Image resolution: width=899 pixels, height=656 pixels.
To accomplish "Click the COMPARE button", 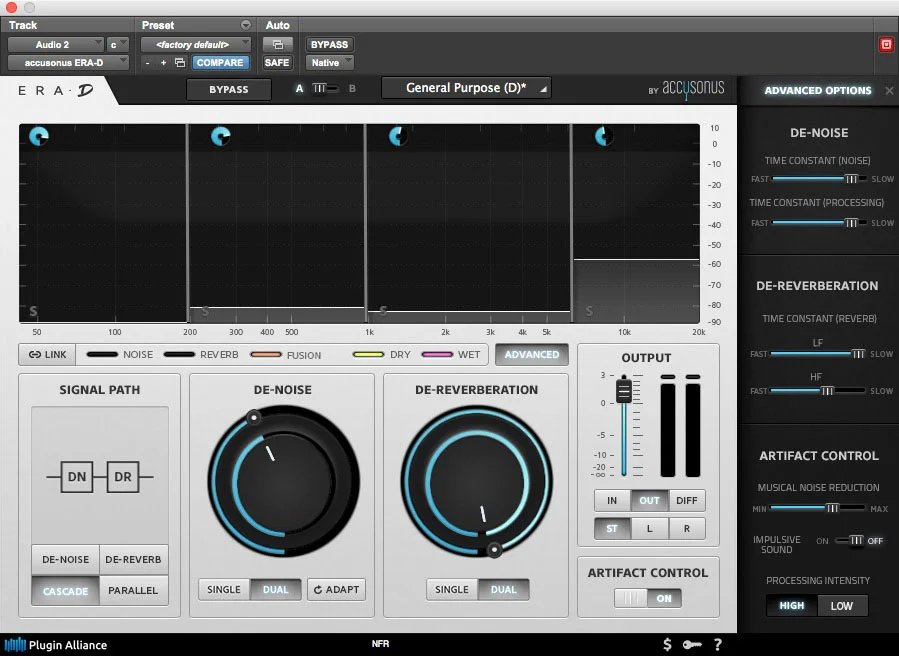I will tap(220, 63).
